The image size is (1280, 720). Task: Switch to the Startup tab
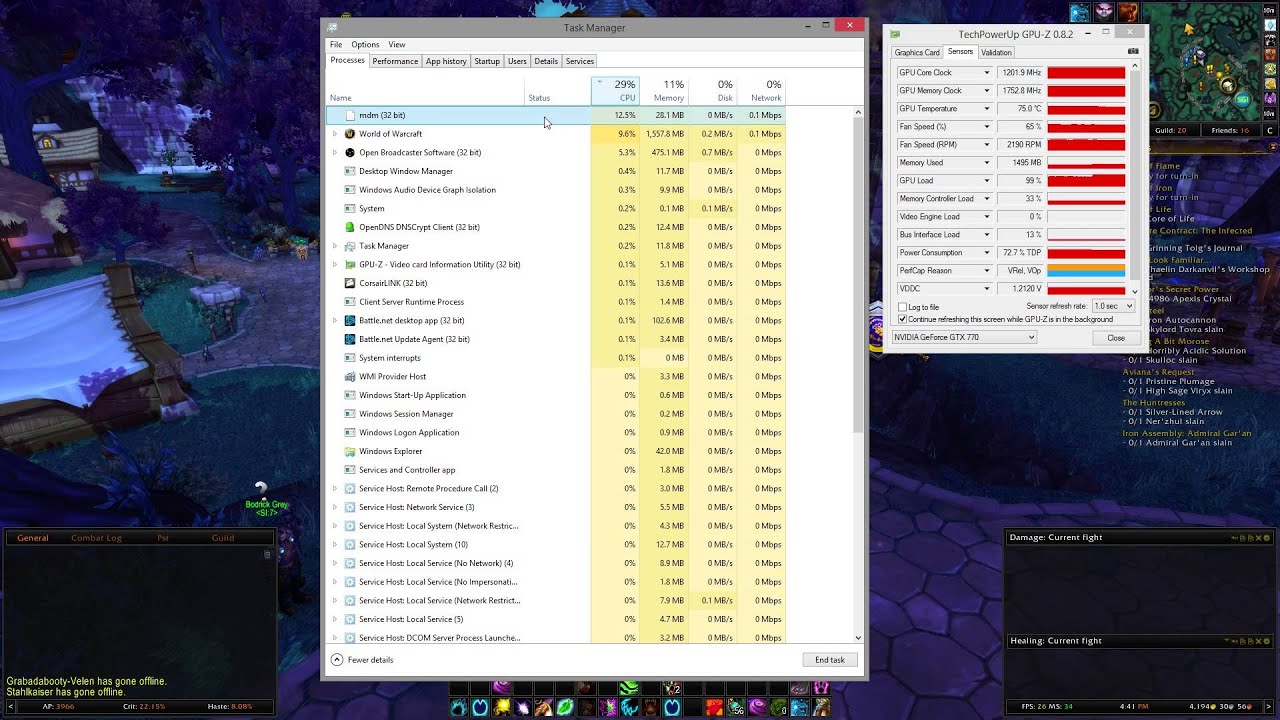(x=487, y=61)
